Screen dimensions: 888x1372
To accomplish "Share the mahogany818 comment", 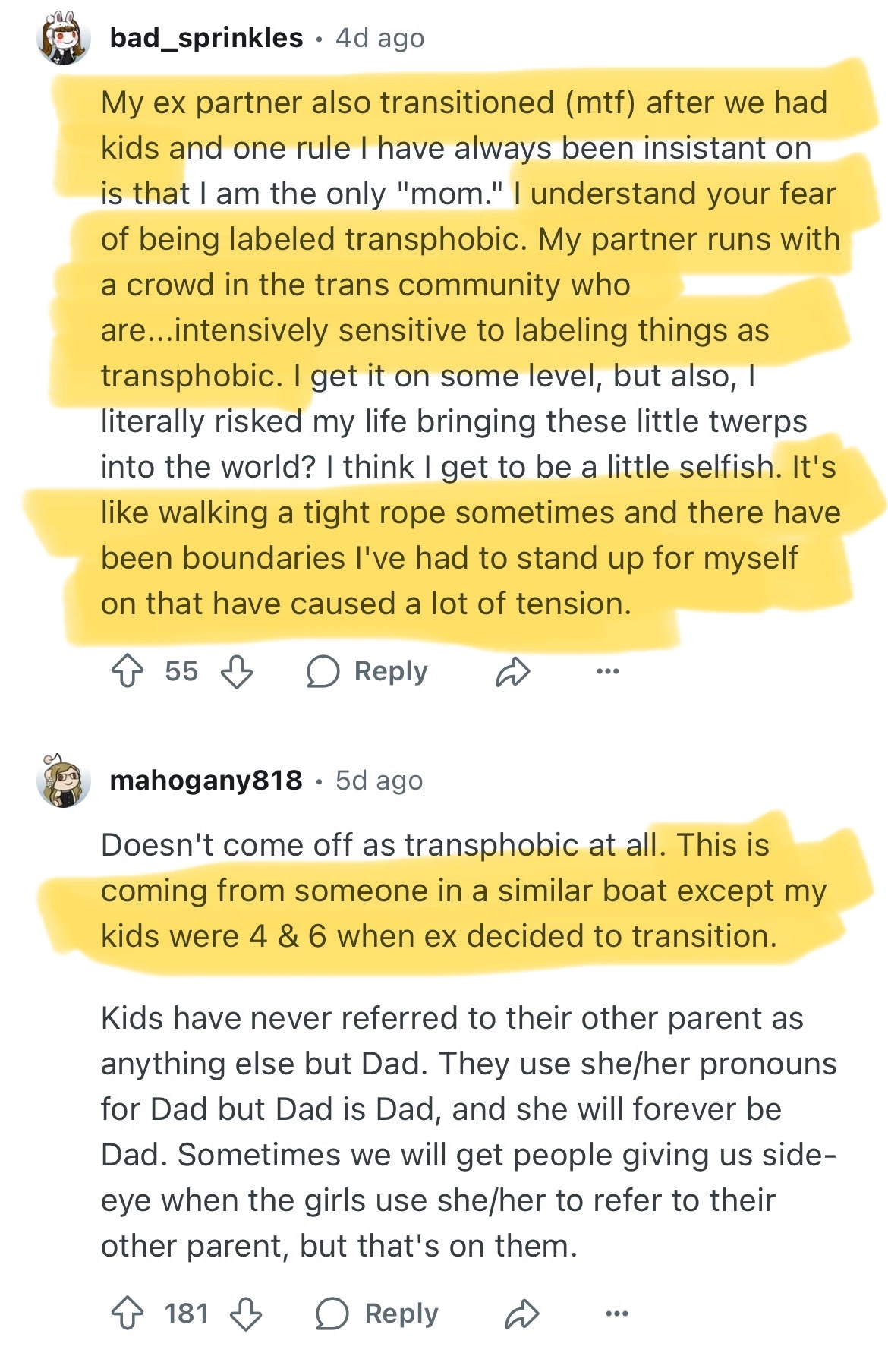I will click(x=522, y=1314).
